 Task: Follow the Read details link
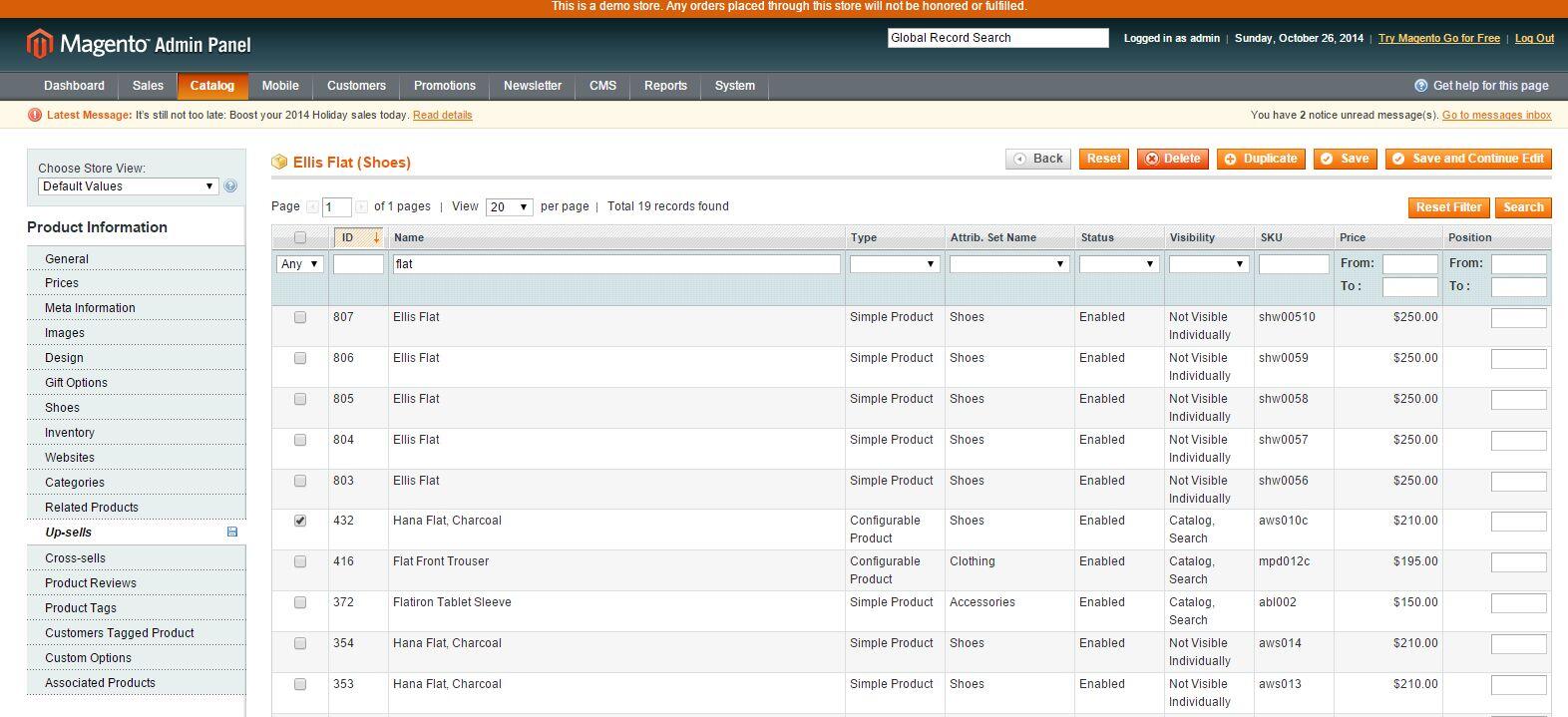click(x=443, y=116)
